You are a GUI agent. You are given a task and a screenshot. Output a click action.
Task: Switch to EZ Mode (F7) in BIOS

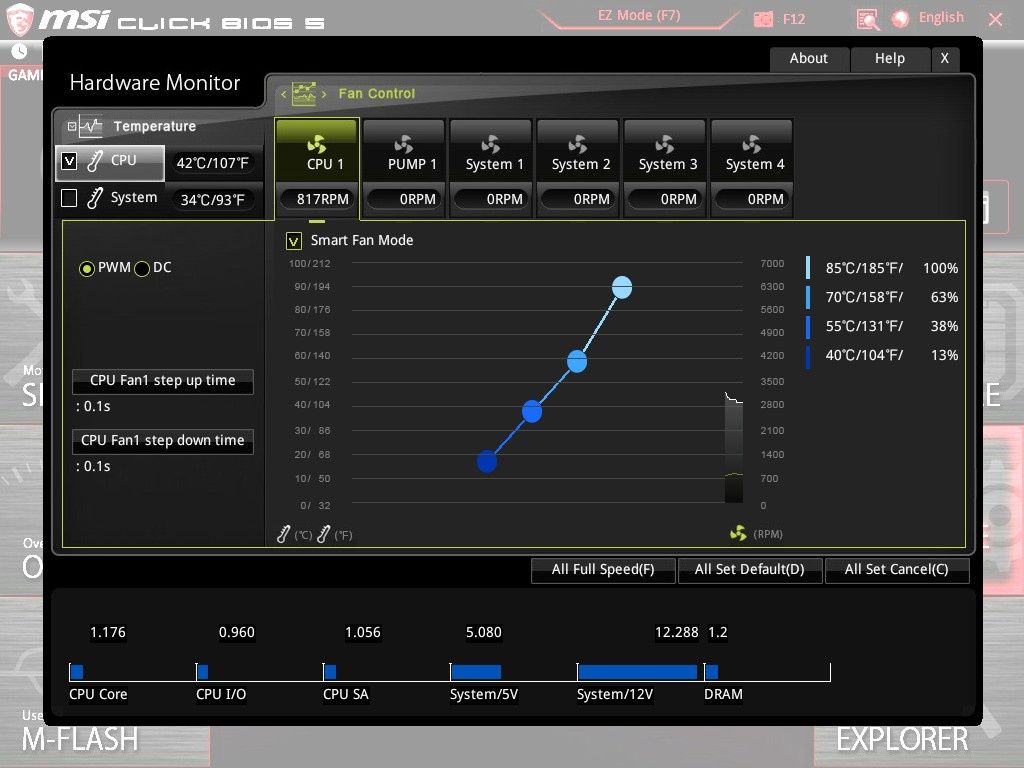639,16
